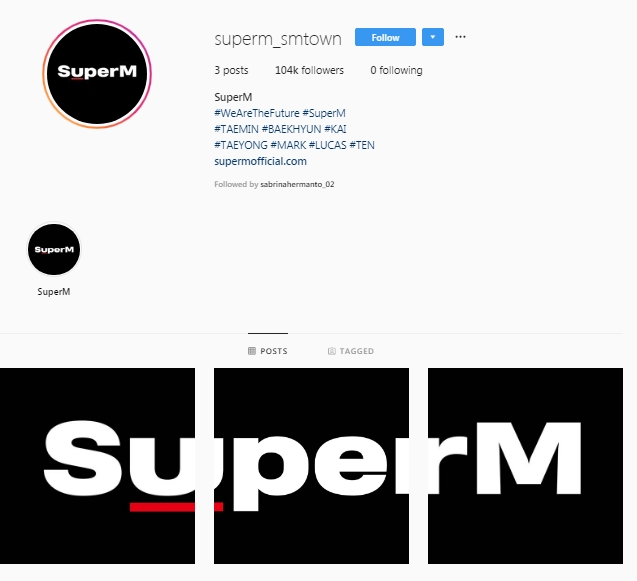Open the #TAEMIN hashtag link
Screen dimensions: 637x581
tap(236, 129)
